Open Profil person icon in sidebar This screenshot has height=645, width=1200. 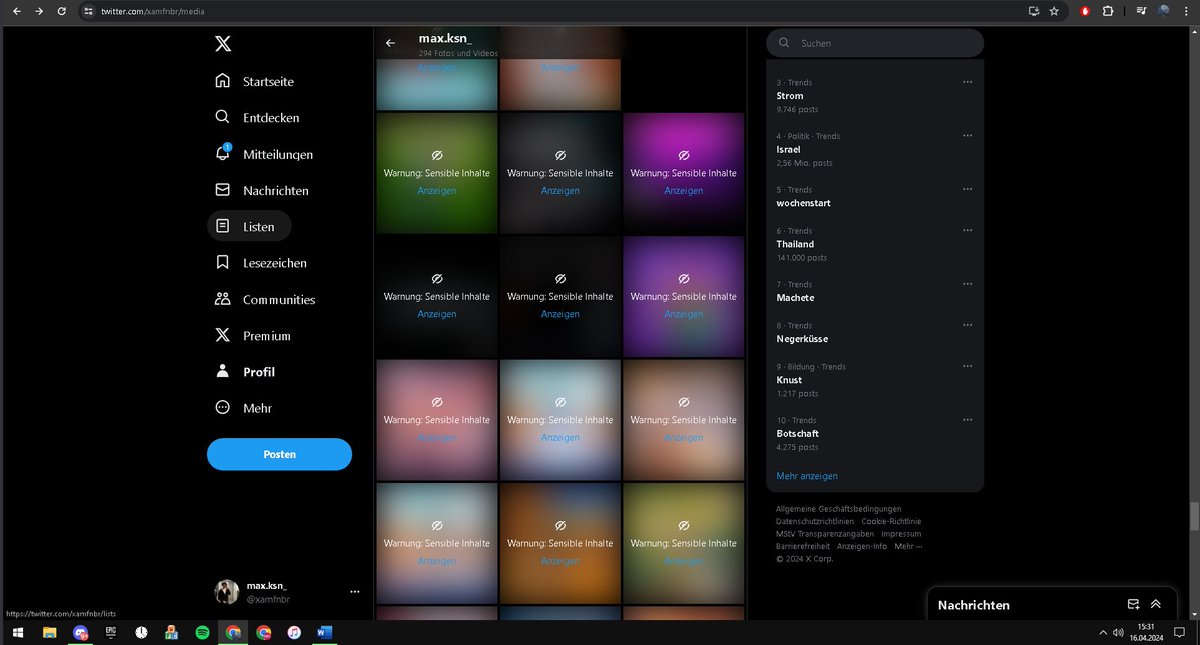click(223, 371)
